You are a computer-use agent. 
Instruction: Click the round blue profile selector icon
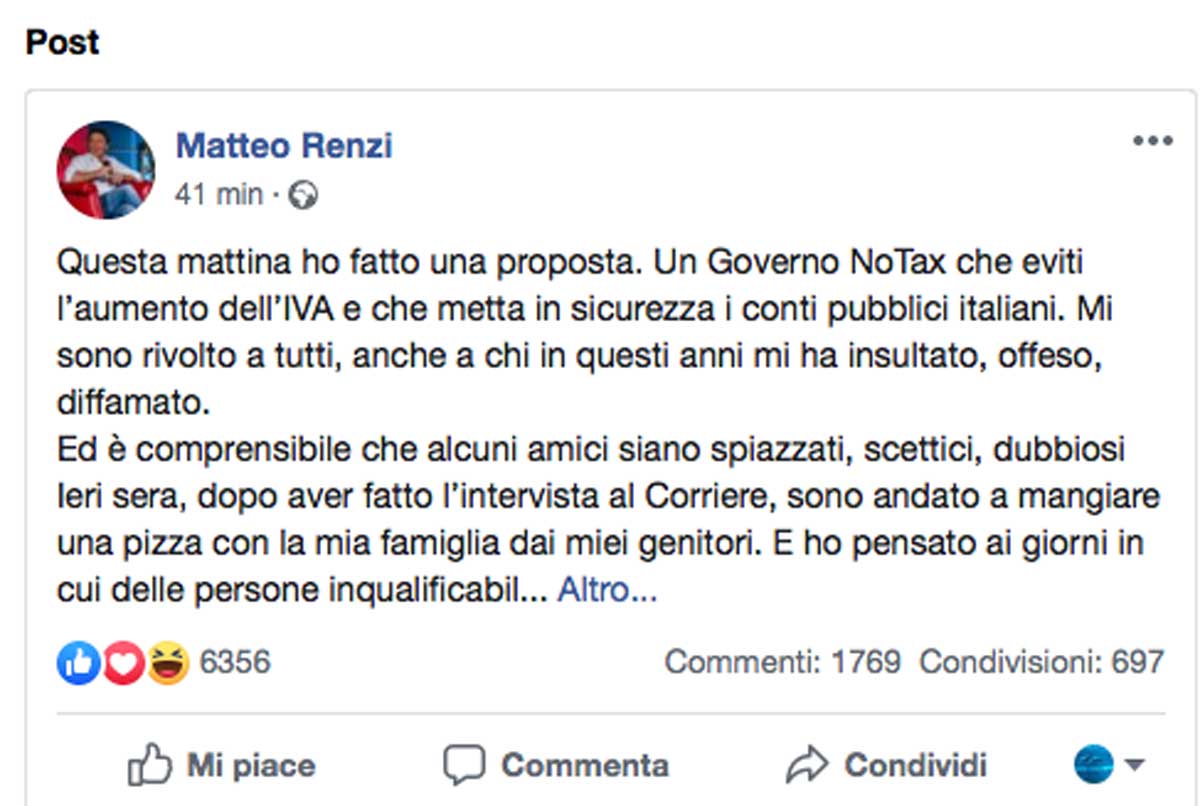[x=1093, y=766]
